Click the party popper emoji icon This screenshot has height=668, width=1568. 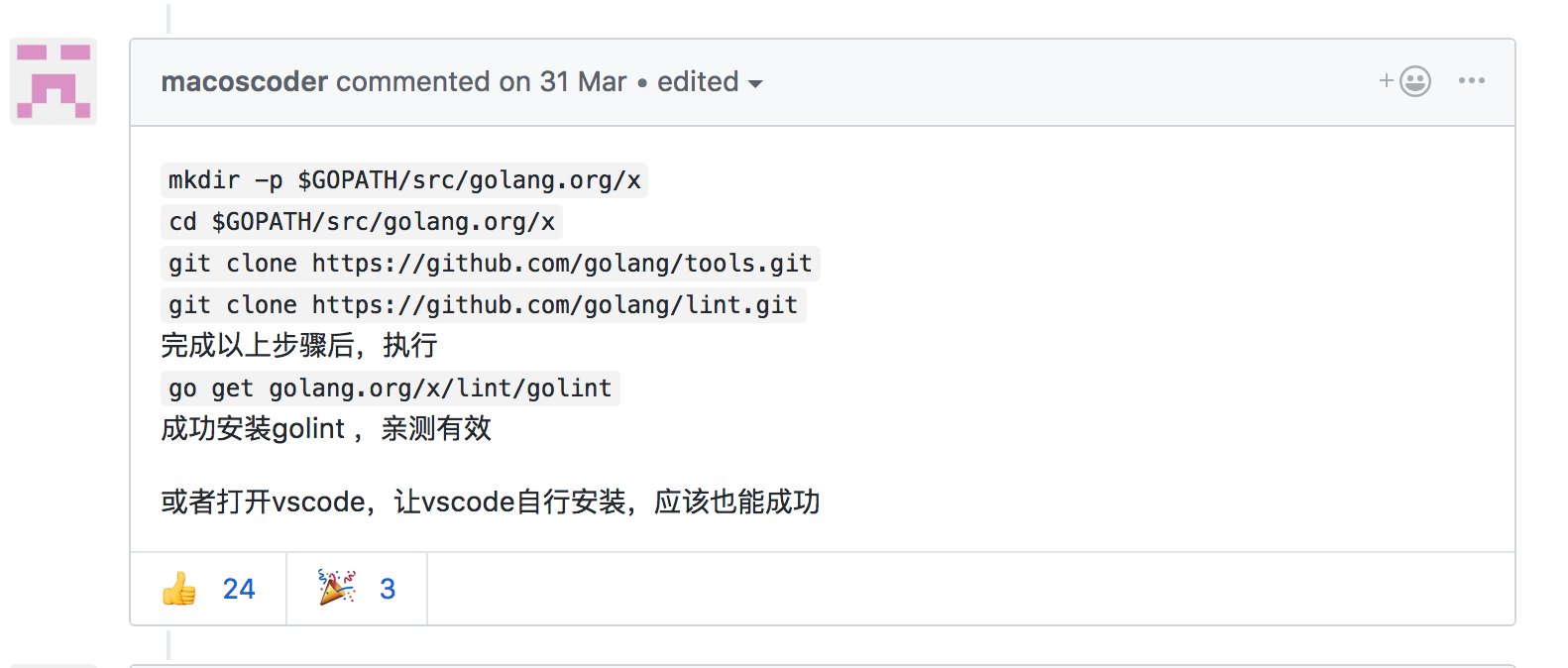336,588
